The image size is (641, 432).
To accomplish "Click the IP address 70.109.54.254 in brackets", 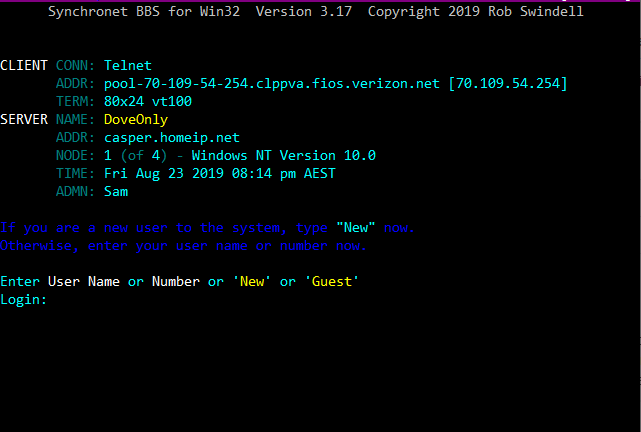I will (507, 84).
